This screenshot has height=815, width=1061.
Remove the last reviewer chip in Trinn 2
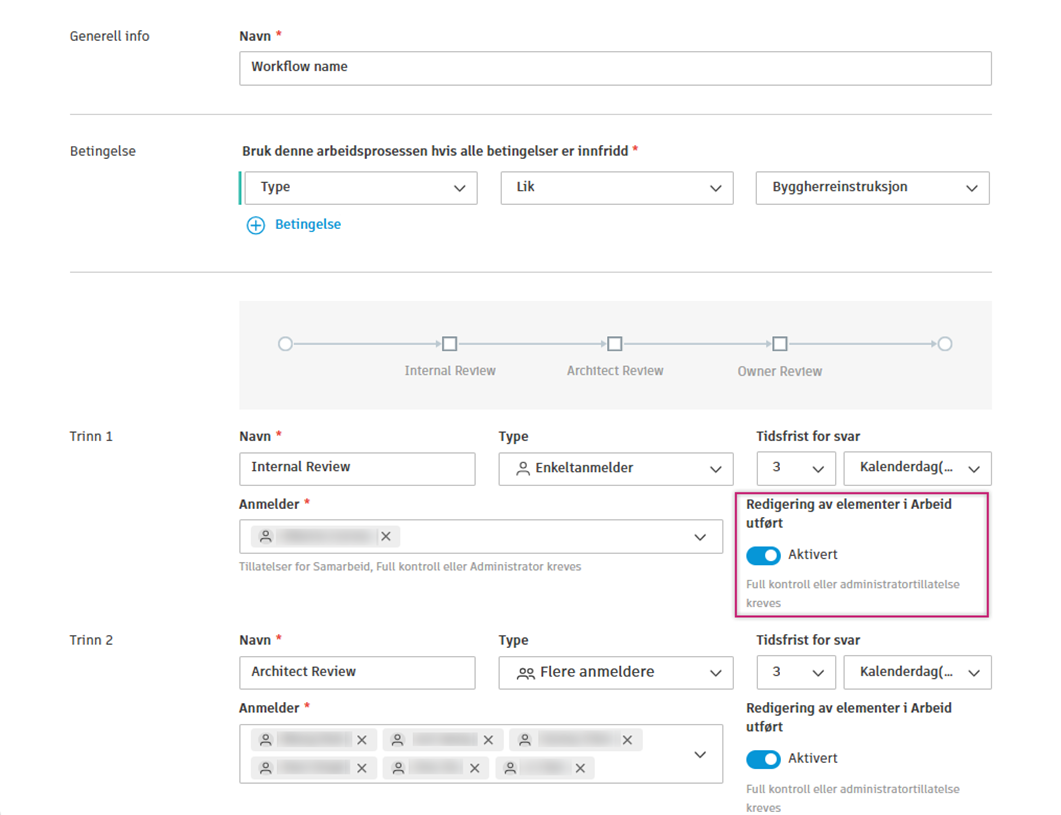click(580, 769)
